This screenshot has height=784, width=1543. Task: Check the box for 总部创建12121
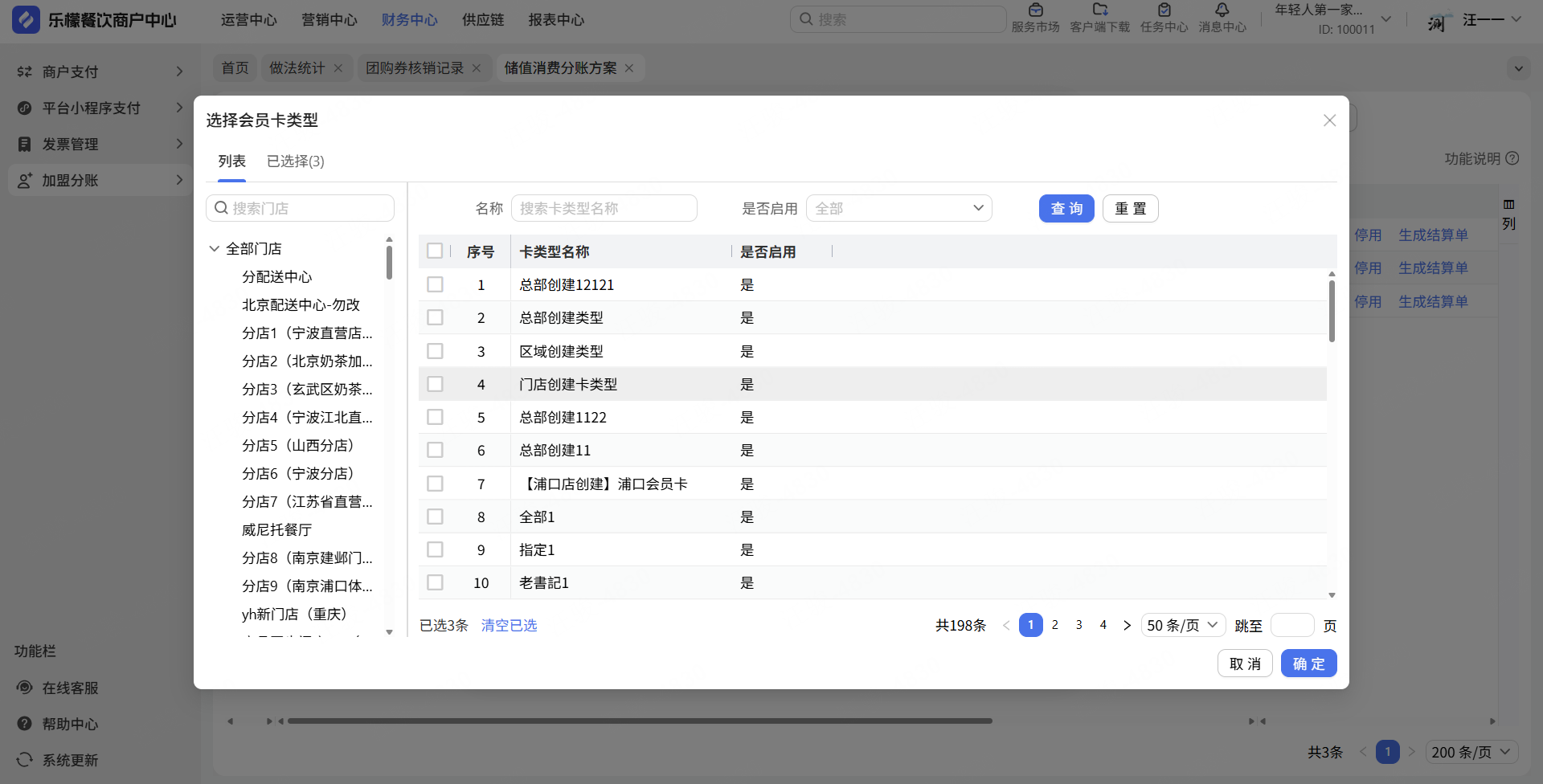435,284
